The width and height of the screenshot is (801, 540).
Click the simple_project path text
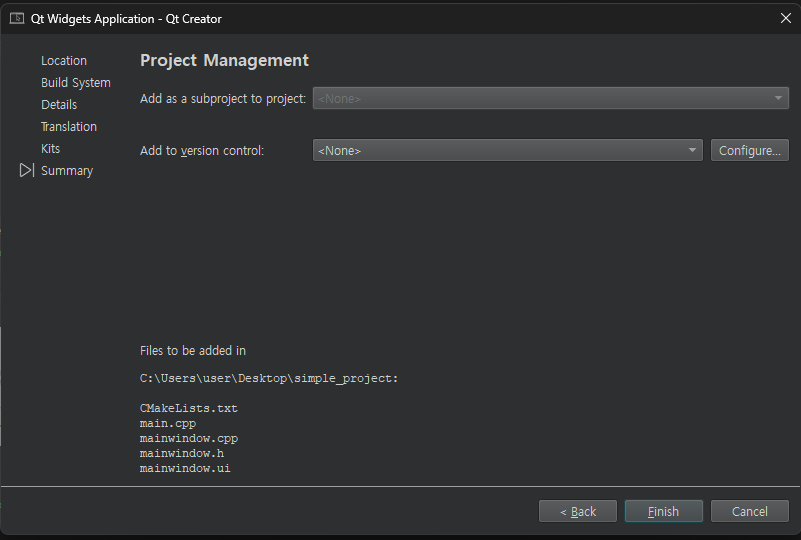[x=269, y=379]
